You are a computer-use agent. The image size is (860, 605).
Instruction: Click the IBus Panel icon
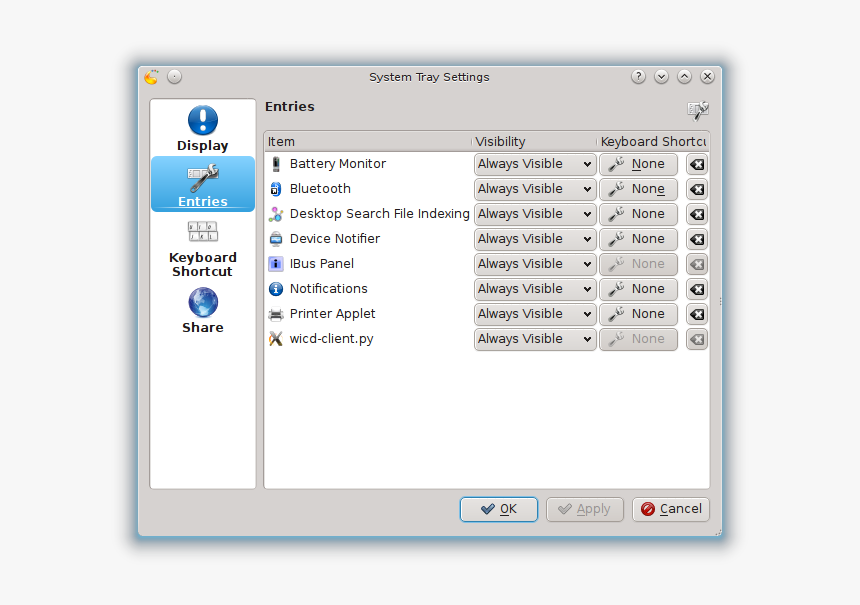tap(278, 264)
